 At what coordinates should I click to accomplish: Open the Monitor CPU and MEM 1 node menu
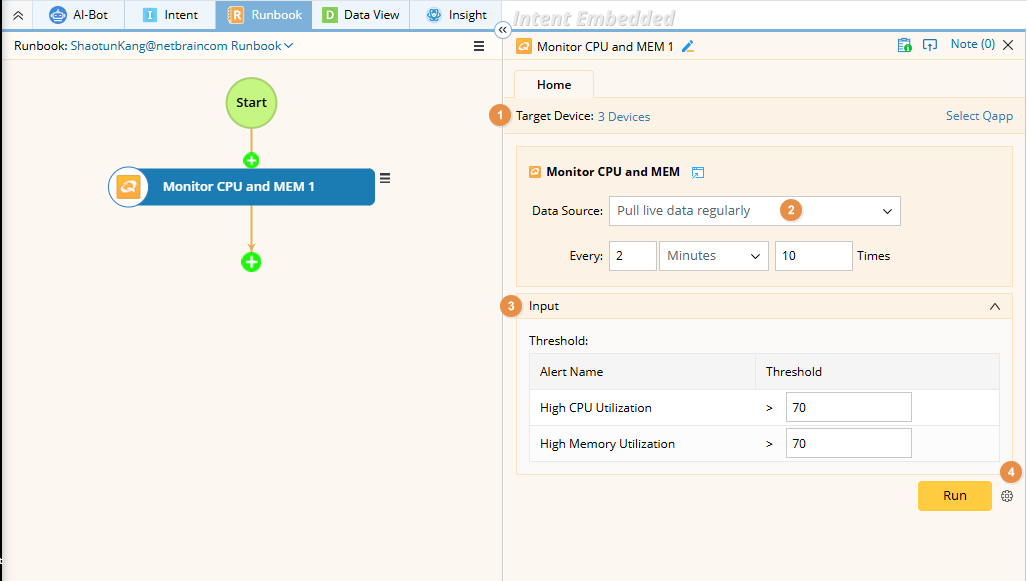tap(385, 178)
